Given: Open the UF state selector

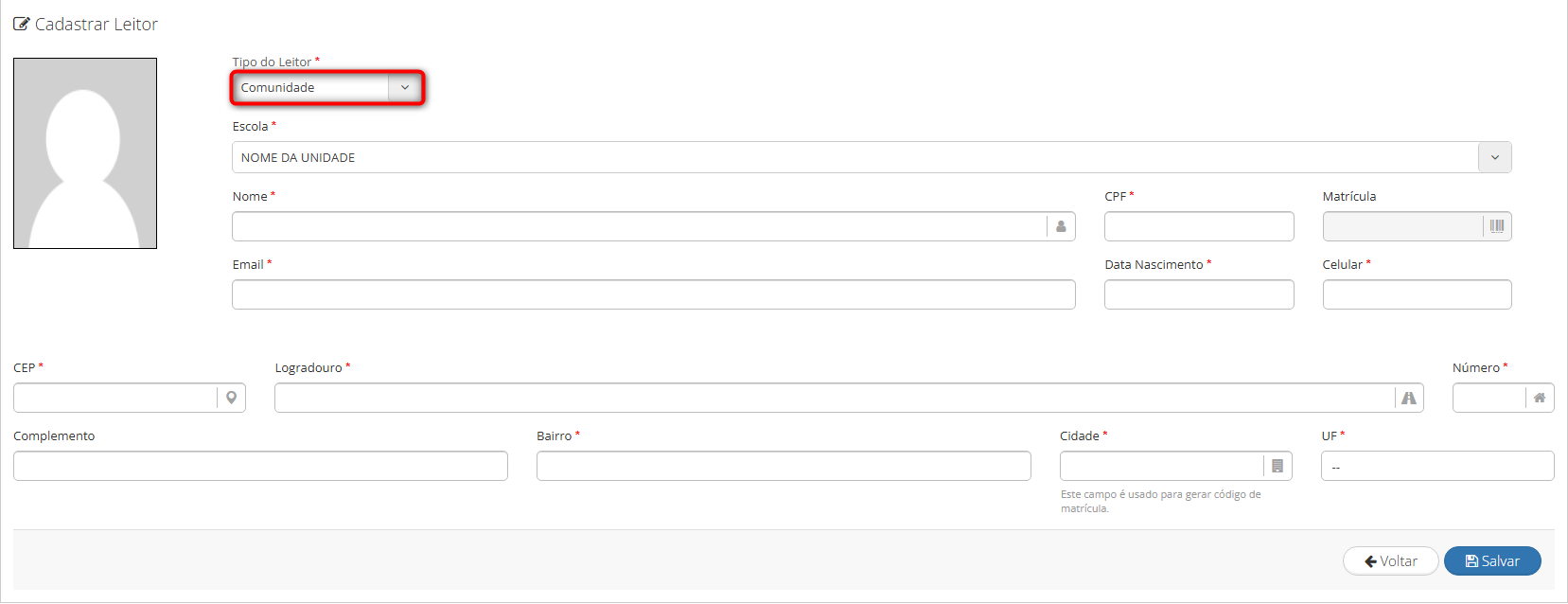Looking at the screenshot, I should (1437, 466).
